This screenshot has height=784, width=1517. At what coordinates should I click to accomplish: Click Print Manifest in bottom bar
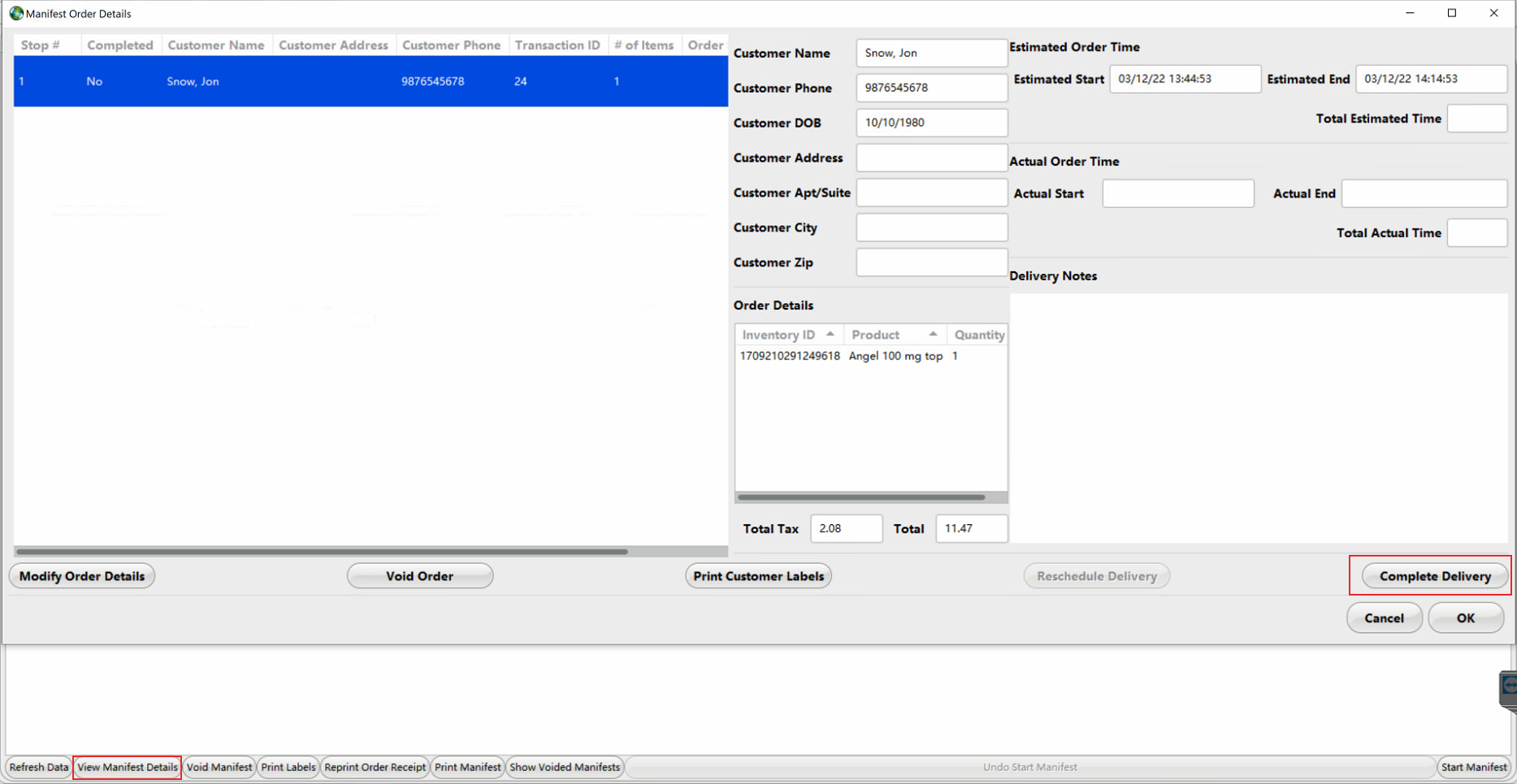[x=467, y=767]
